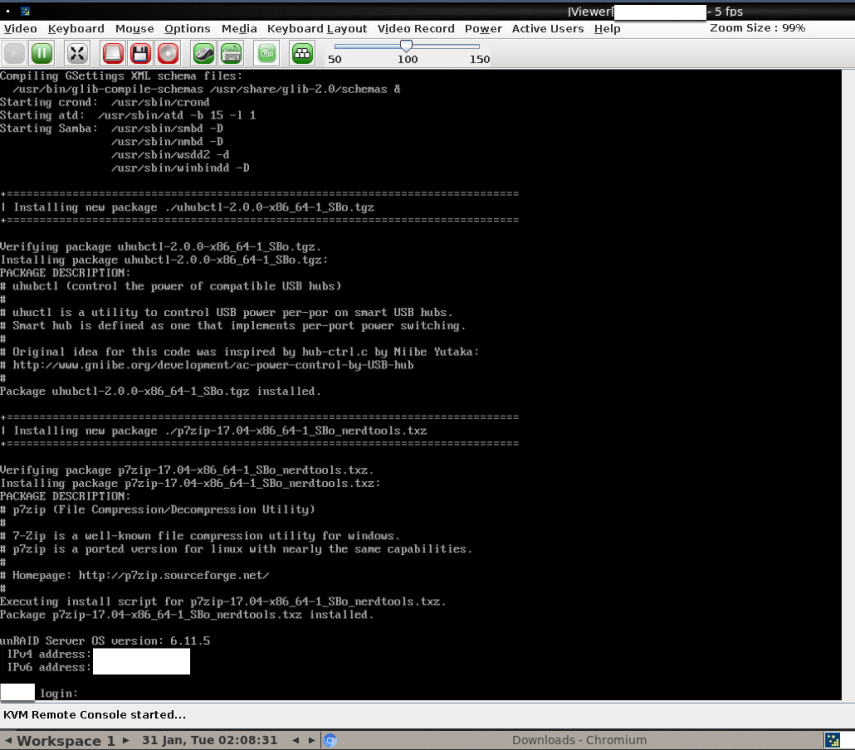855x750 pixels.
Task: Toggle full screen mode icon
Action: coord(77,53)
